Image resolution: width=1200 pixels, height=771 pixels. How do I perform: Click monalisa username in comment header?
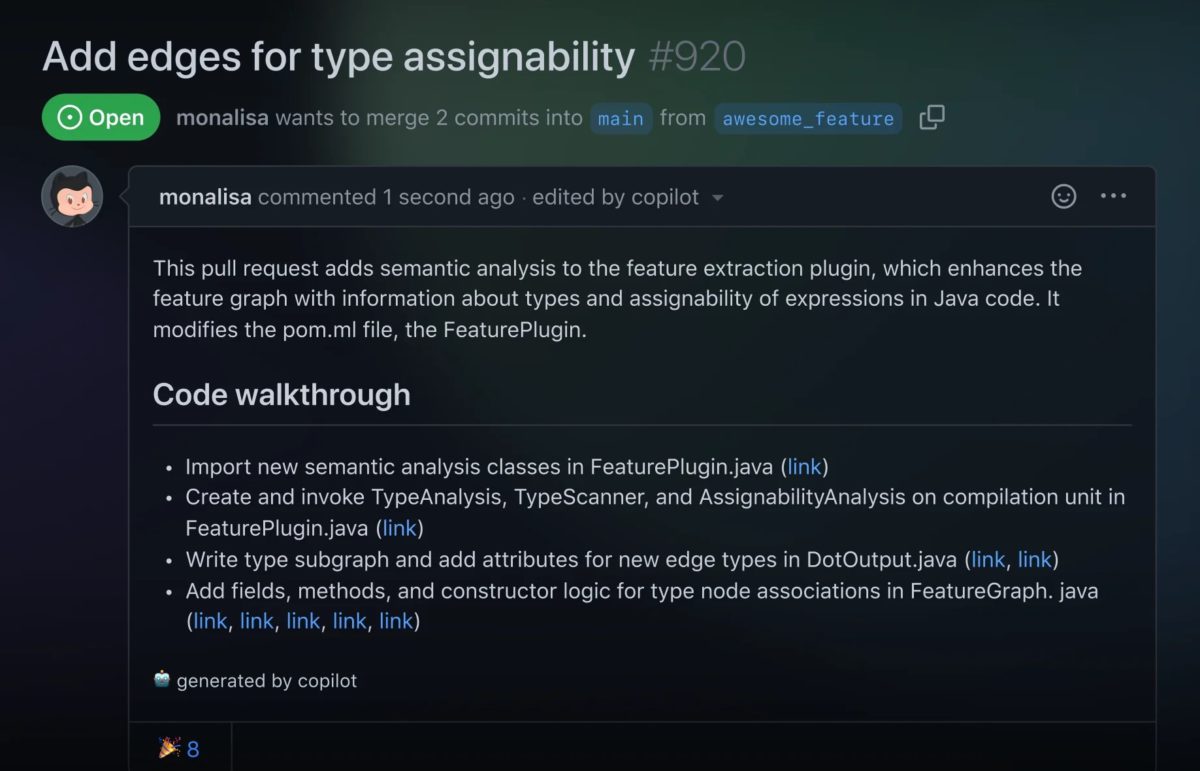coord(205,197)
